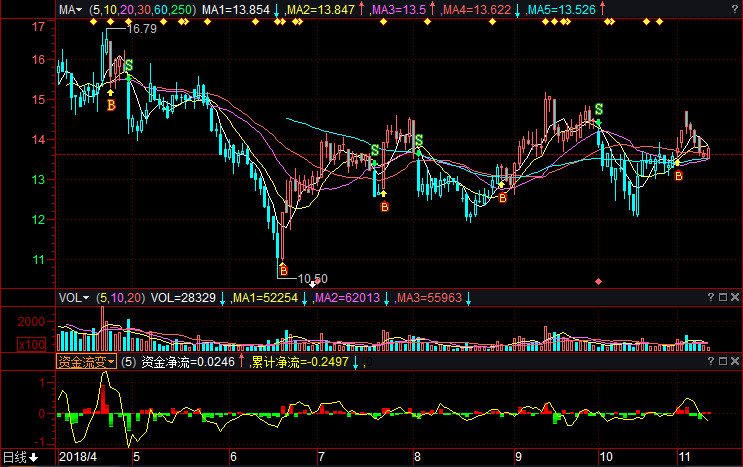Click the MA2=13.847 value

click(x=321, y=9)
